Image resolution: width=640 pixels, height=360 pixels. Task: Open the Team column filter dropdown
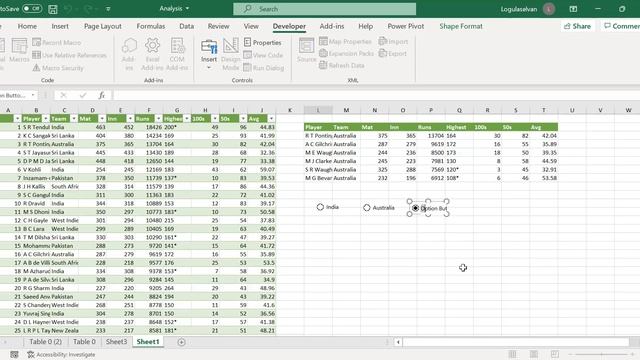[74, 118]
